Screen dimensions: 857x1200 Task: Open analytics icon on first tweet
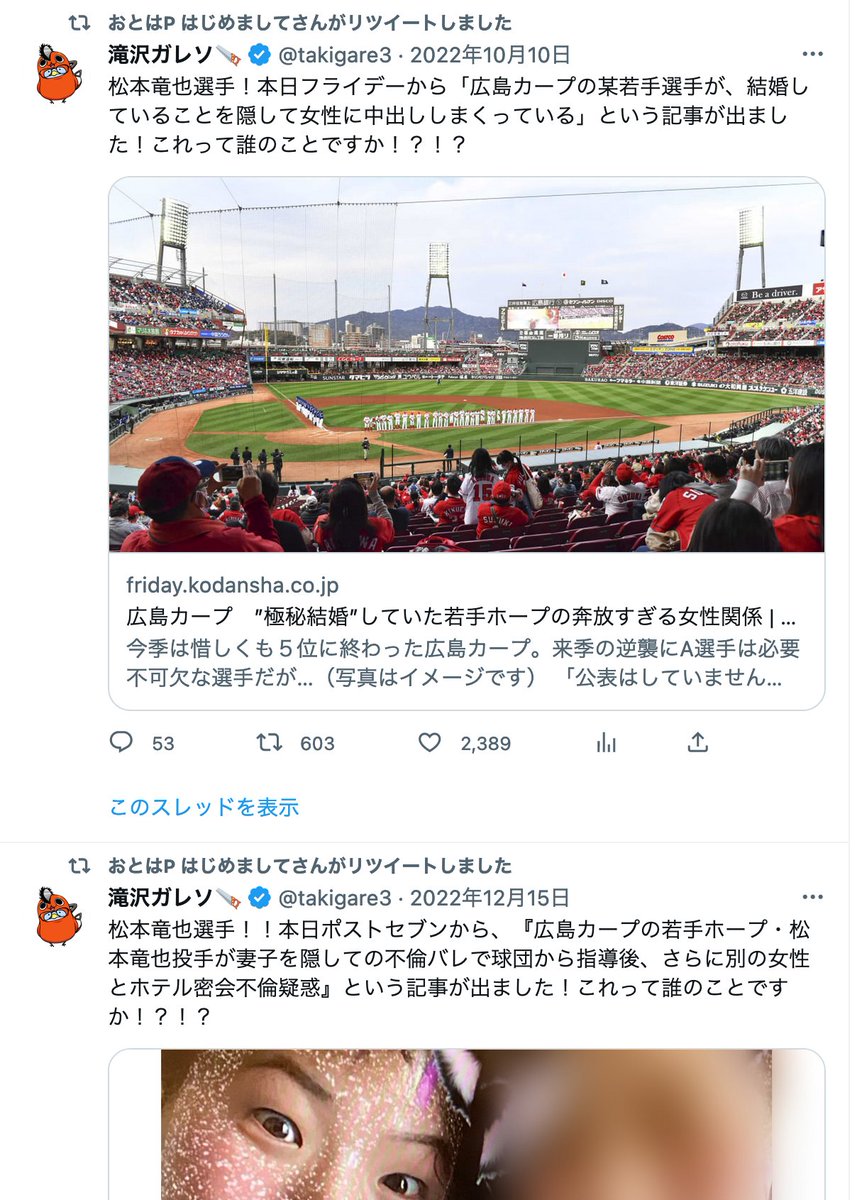click(x=605, y=743)
